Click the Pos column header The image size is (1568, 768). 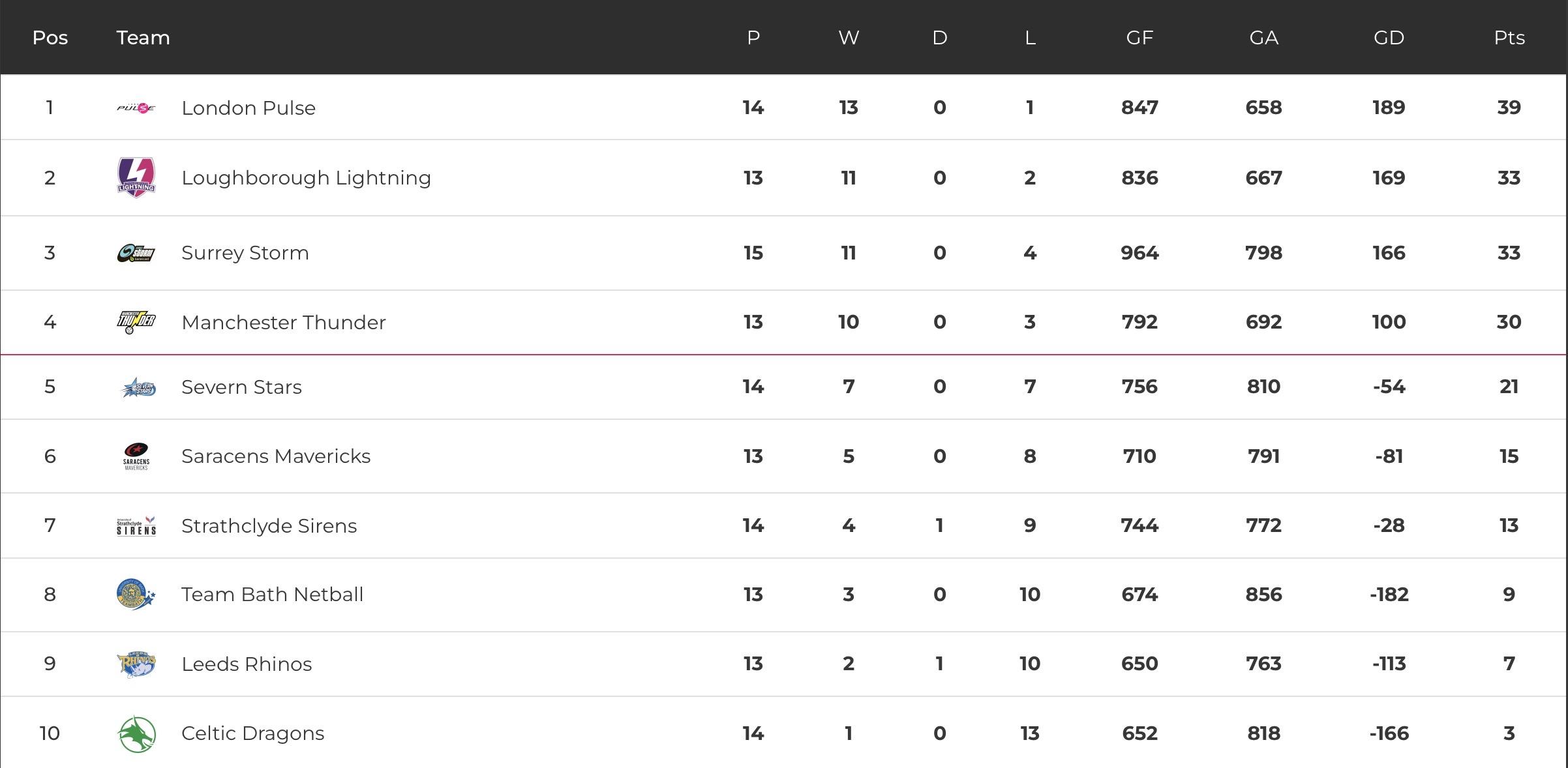(50, 38)
